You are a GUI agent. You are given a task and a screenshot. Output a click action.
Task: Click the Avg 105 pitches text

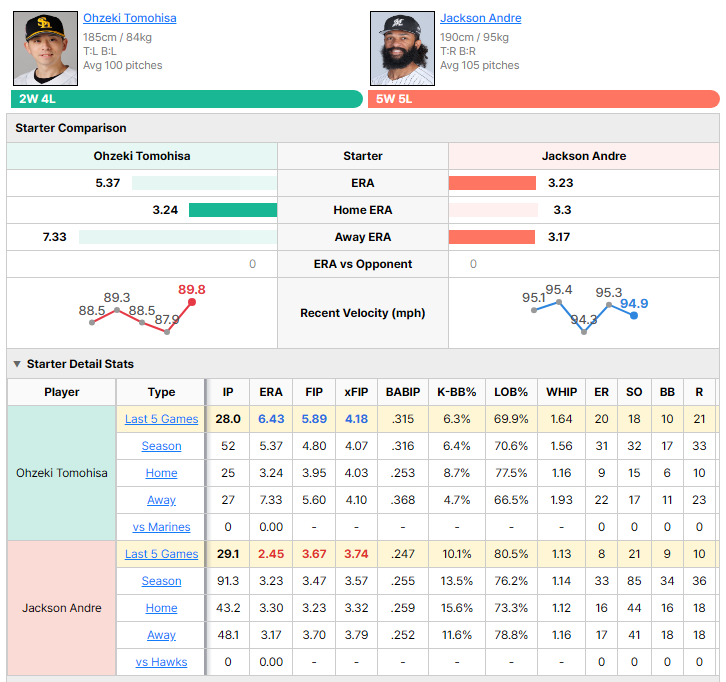pyautogui.click(x=480, y=65)
